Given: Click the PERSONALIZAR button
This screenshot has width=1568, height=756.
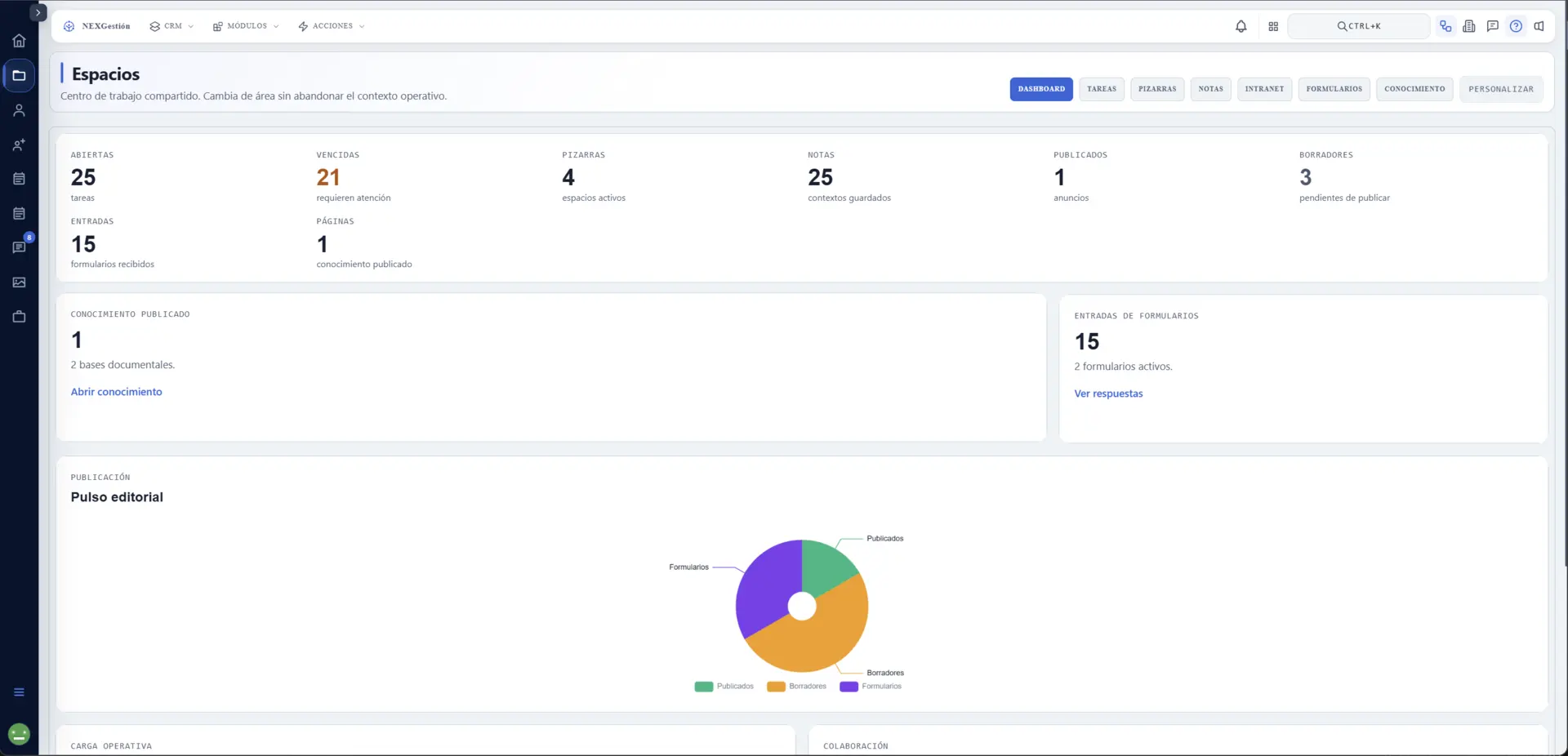Looking at the screenshot, I should click(1501, 89).
